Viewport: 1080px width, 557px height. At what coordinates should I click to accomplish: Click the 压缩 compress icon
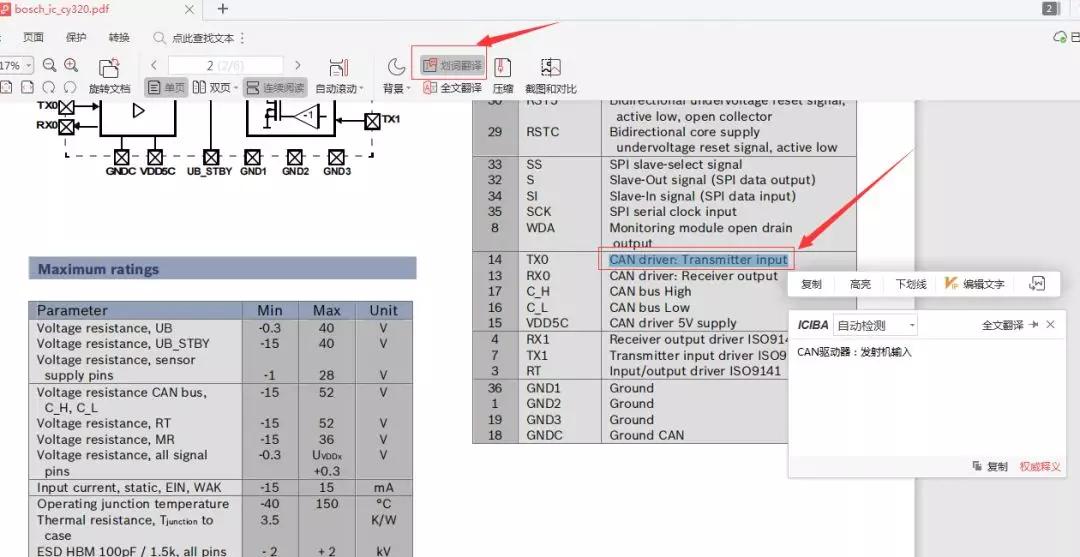[x=503, y=67]
